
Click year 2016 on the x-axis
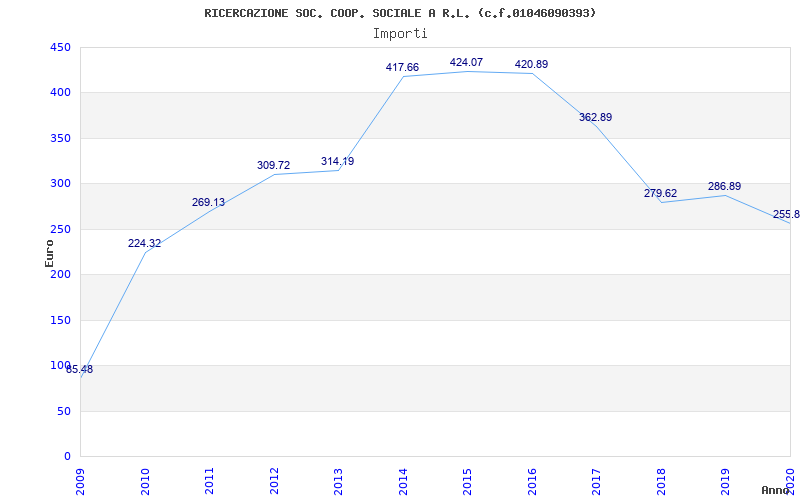[532, 481]
